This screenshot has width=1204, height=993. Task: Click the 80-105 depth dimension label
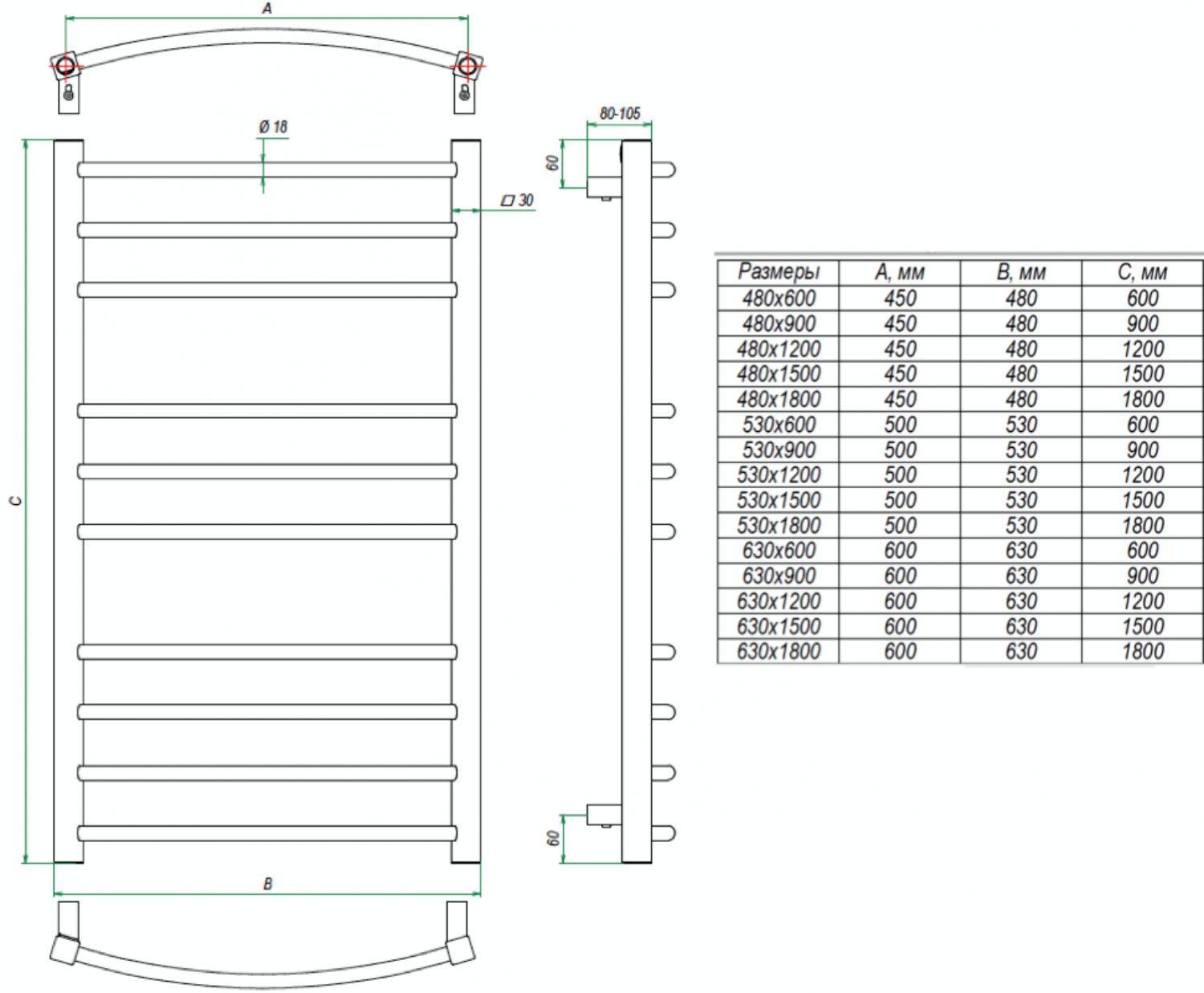[x=620, y=113]
